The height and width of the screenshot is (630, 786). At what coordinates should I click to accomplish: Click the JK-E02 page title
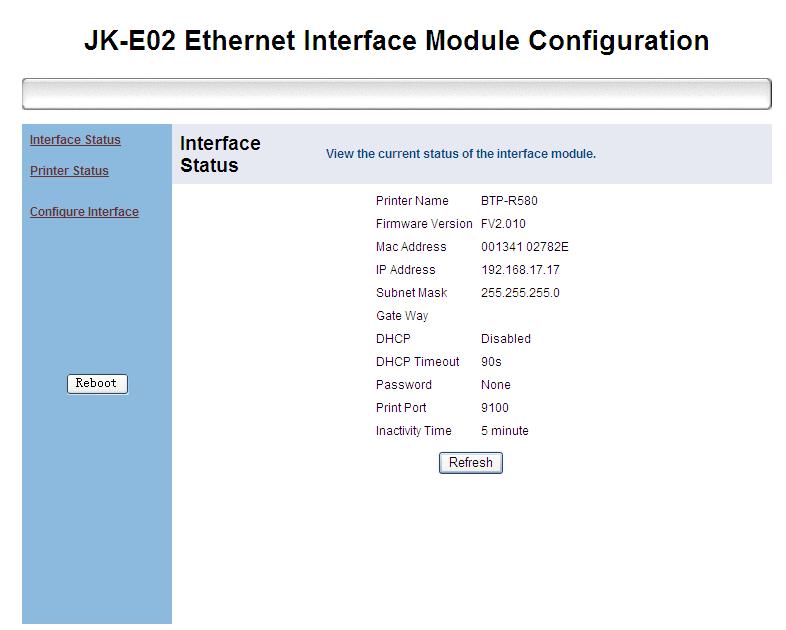(x=396, y=41)
